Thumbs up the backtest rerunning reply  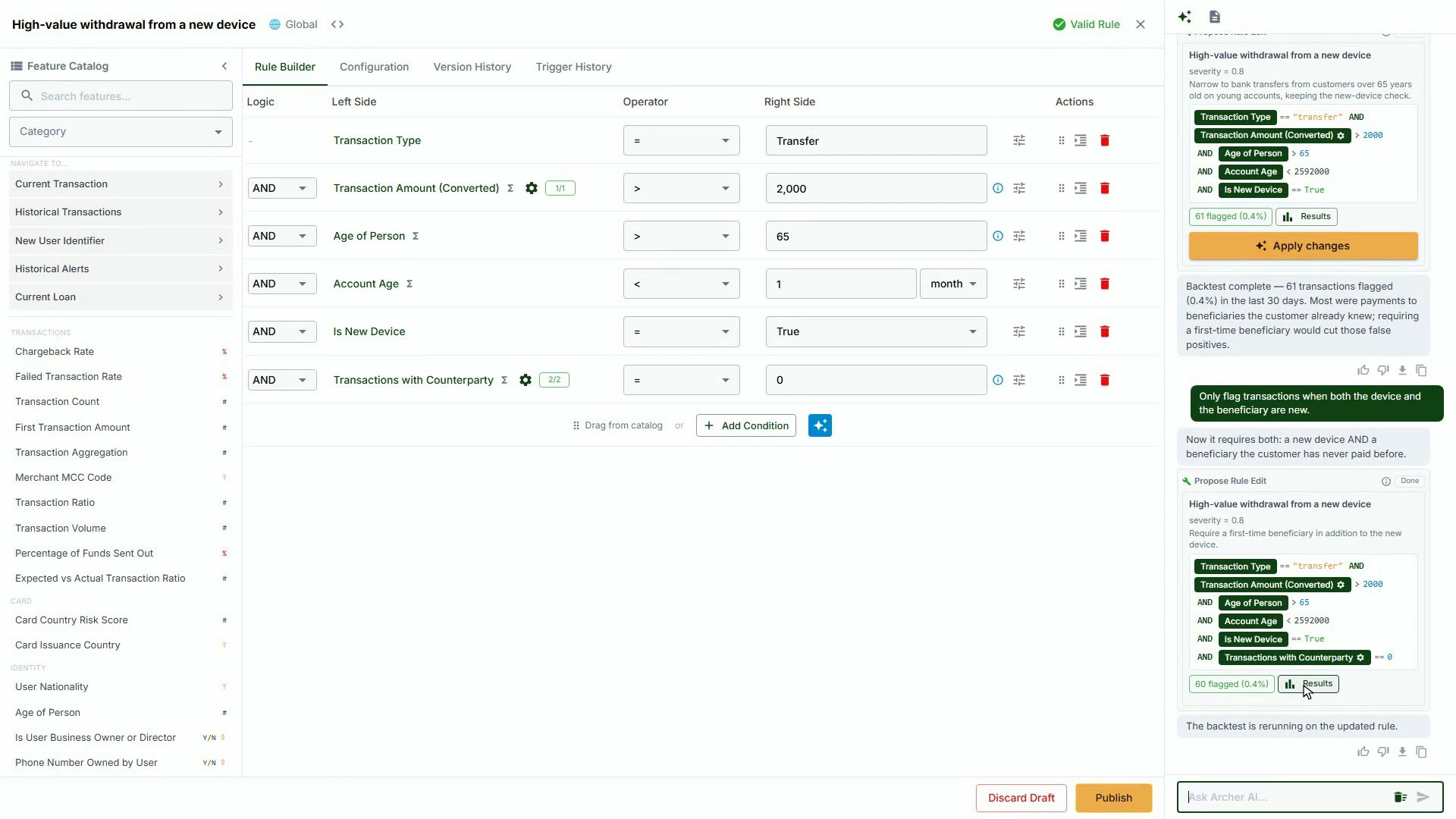click(x=1363, y=752)
